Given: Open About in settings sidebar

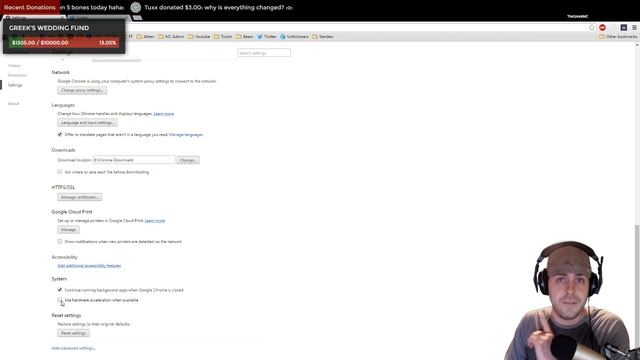Looking at the screenshot, I should coord(13,104).
